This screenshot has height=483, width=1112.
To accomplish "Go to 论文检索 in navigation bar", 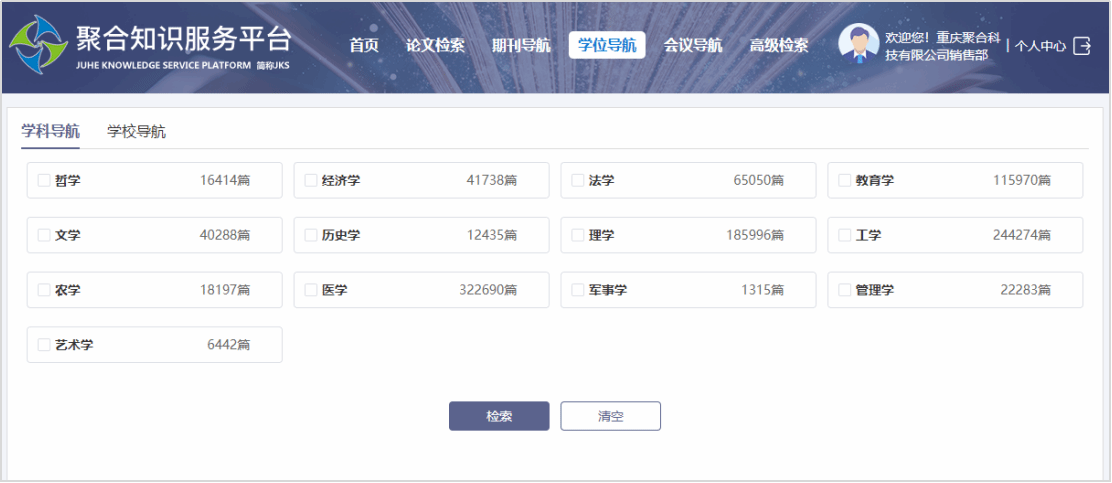I will pyautogui.click(x=435, y=45).
